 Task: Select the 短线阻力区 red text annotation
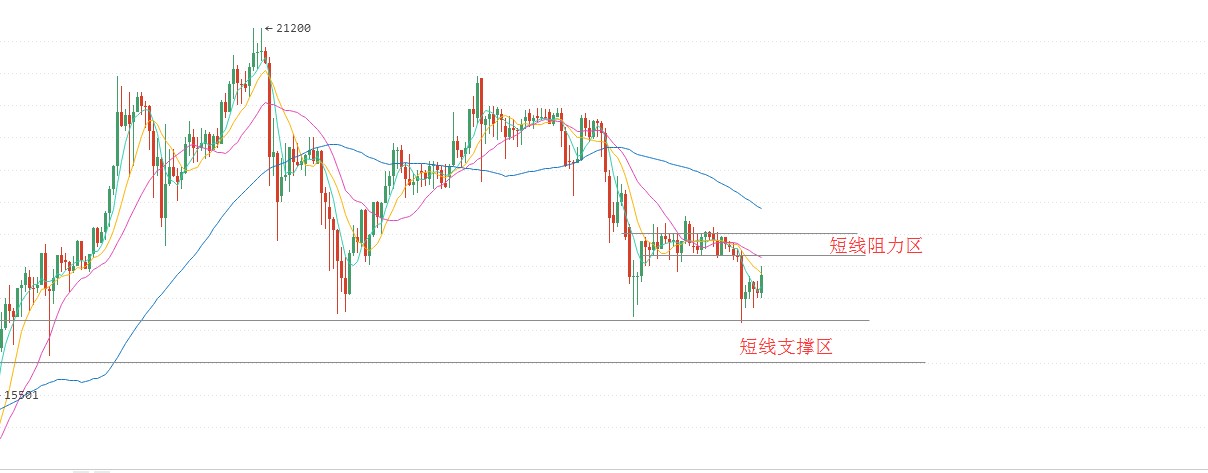(876, 245)
